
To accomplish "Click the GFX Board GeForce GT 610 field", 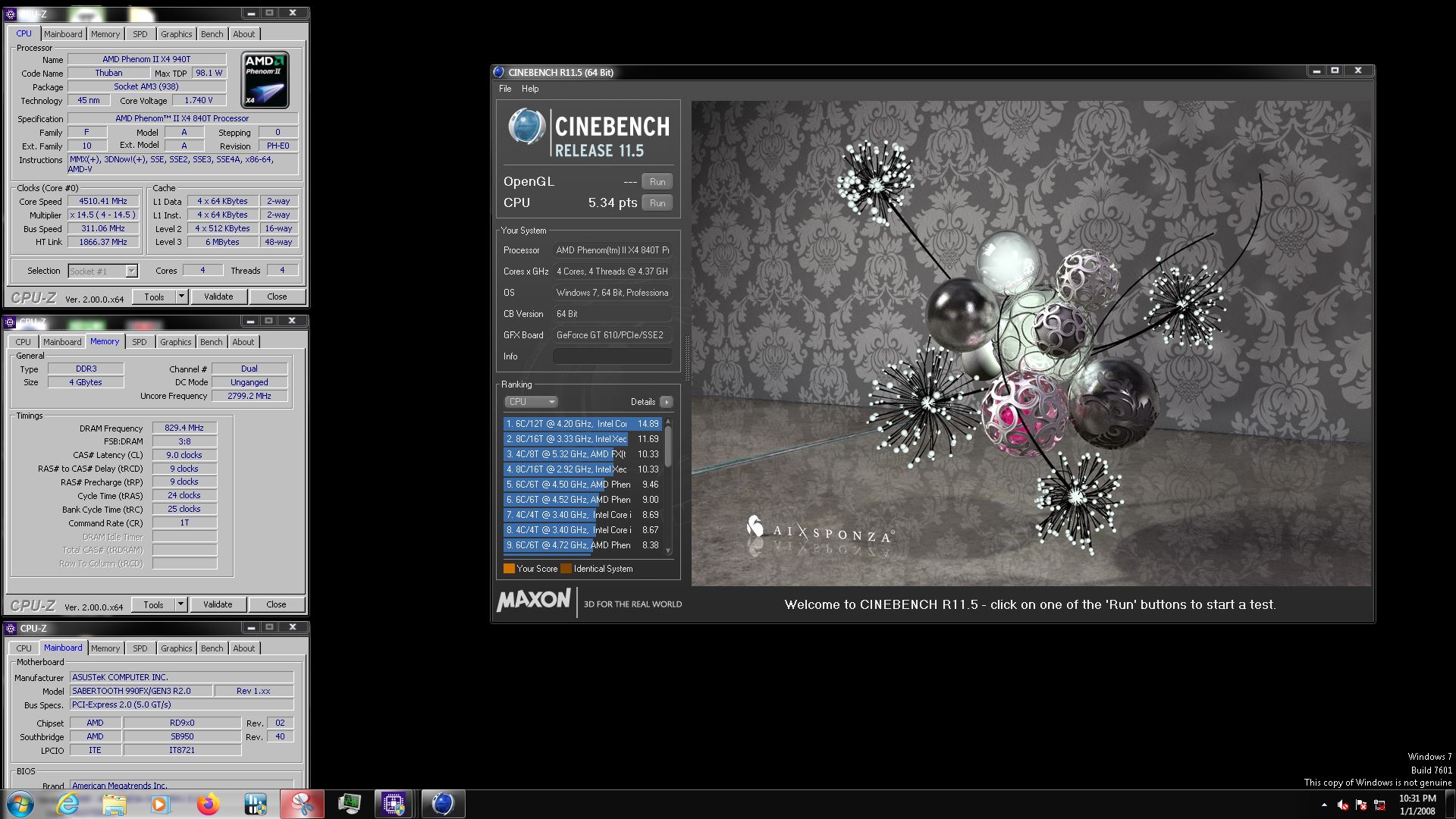I will coord(613,335).
